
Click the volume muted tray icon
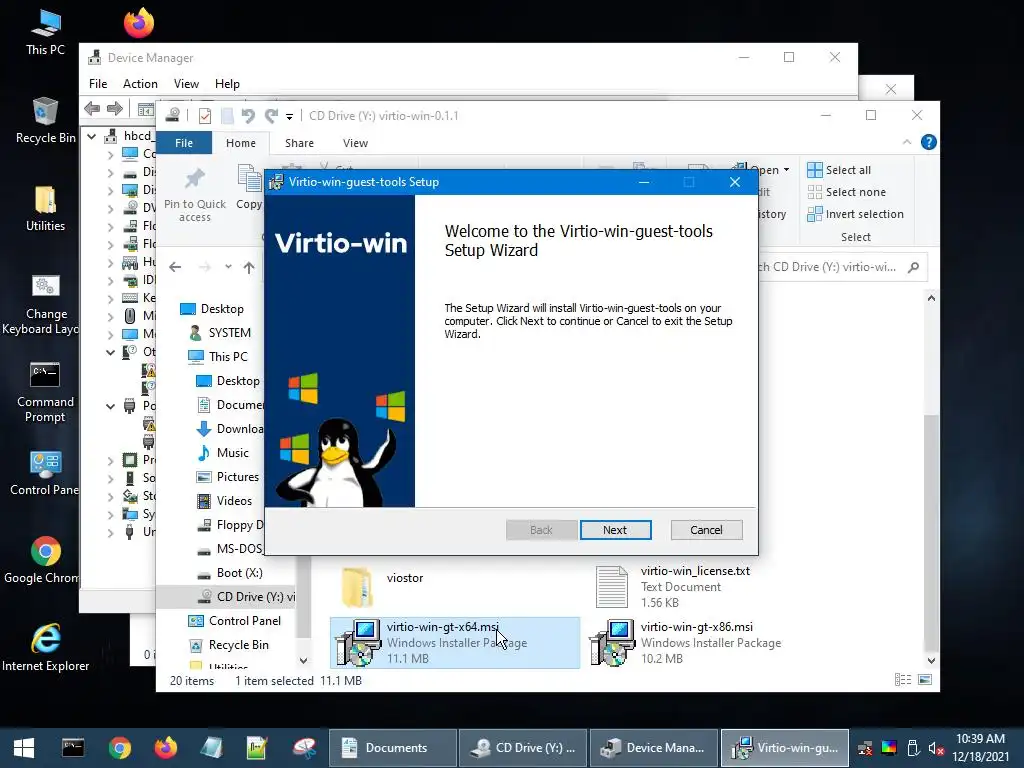[x=935, y=748]
